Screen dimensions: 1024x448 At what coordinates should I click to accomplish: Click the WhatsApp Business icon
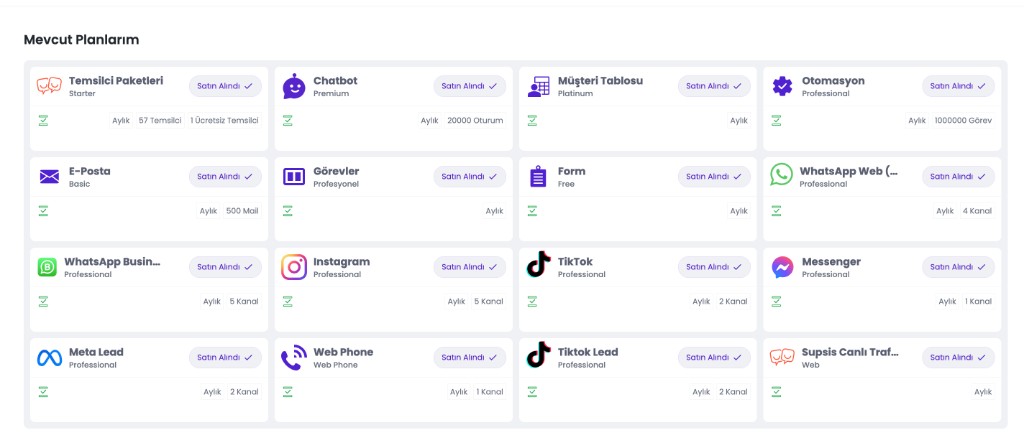point(47,267)
